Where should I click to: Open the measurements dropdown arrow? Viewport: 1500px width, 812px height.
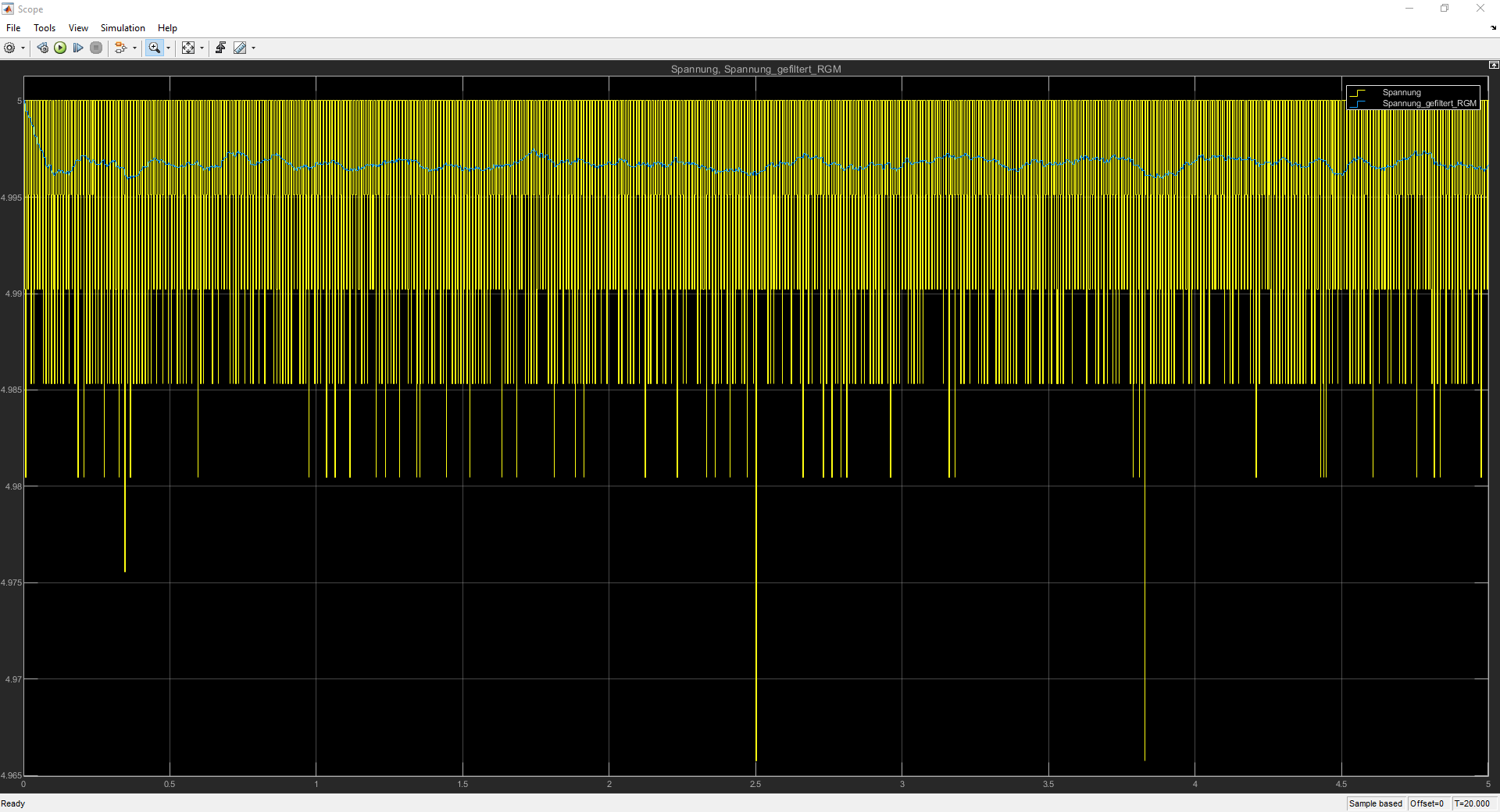point(253,48)
